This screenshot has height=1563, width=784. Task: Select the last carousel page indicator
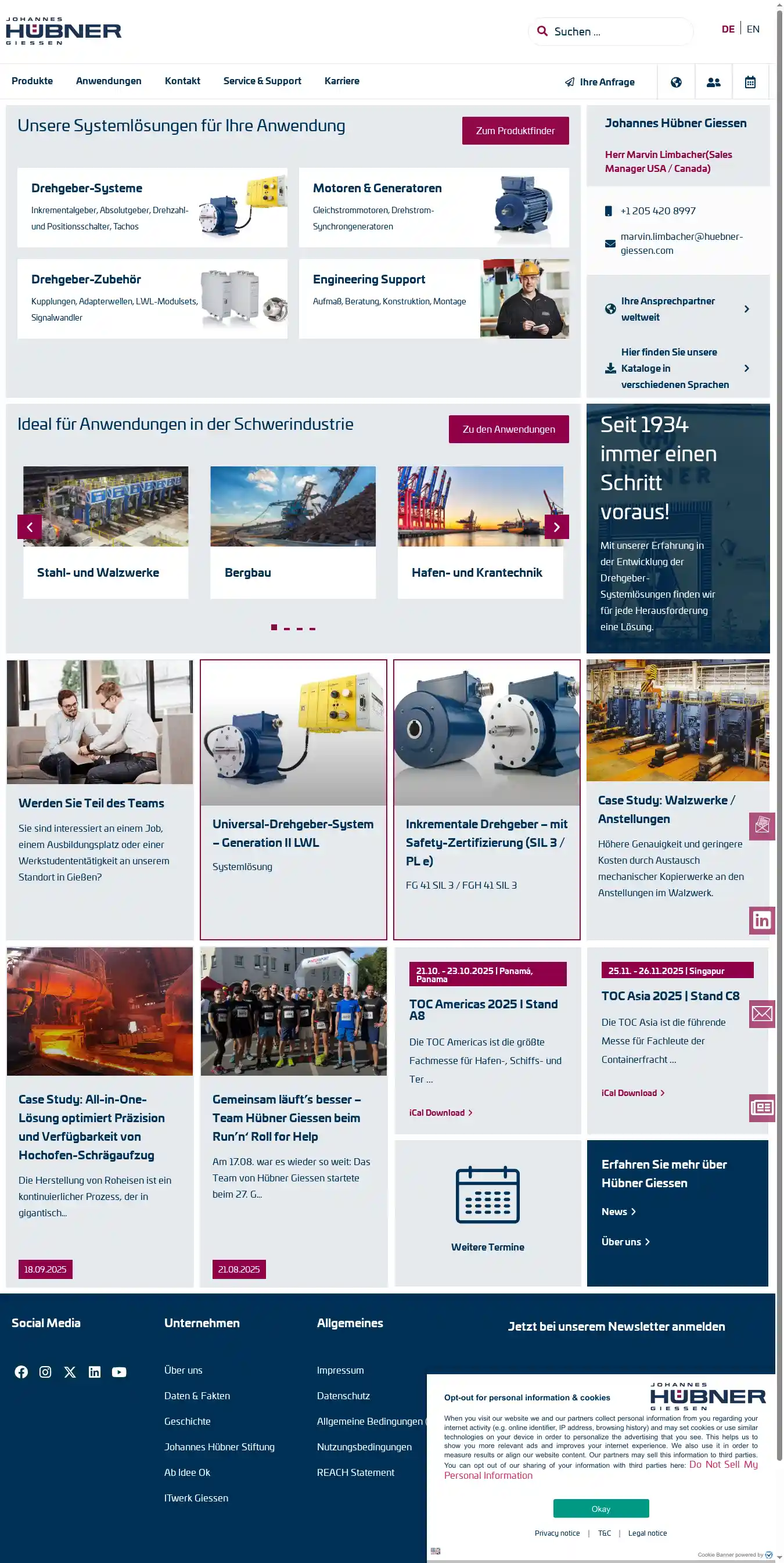coord(312,628)
